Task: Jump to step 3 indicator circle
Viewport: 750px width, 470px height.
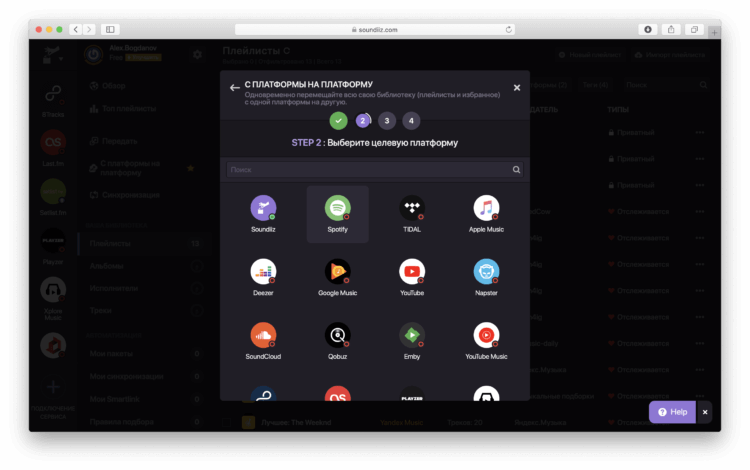Action: click(387, 120)
